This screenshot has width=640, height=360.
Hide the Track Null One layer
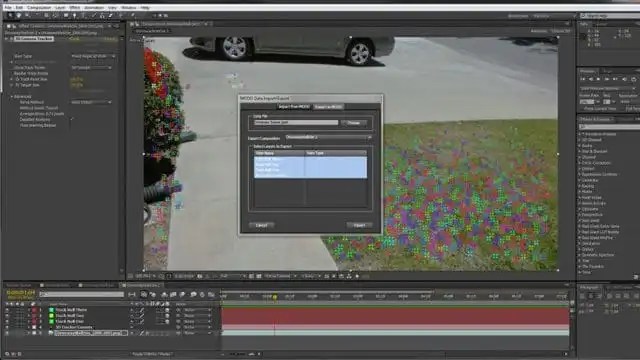click(7, 322)
